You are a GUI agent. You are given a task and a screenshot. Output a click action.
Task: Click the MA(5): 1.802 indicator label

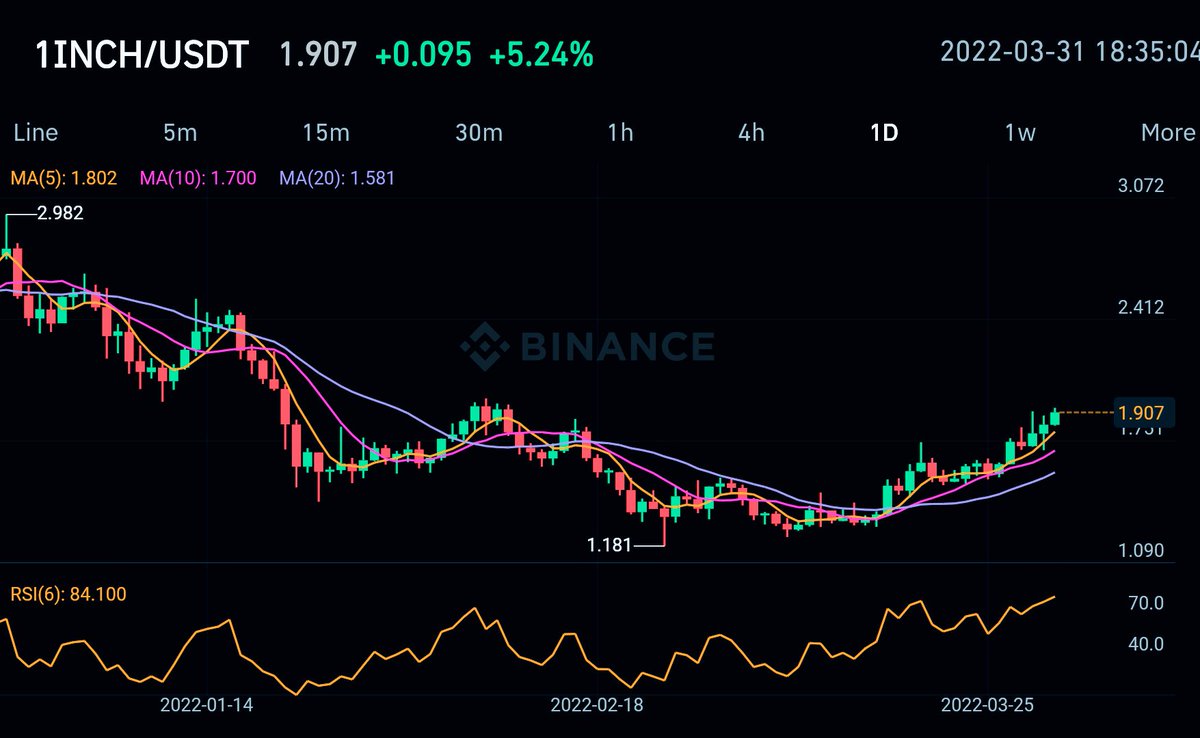[64, 179]
